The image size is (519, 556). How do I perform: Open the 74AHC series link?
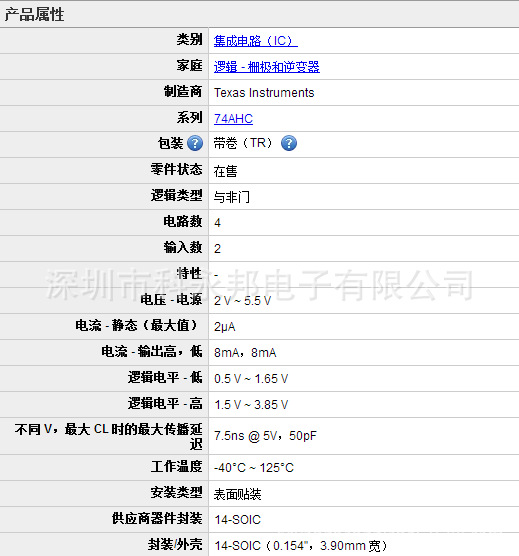point(233,118)
